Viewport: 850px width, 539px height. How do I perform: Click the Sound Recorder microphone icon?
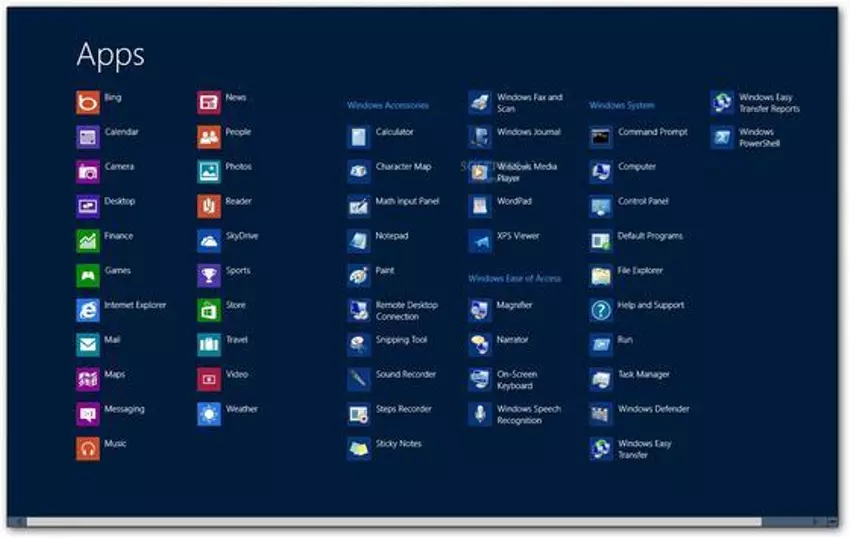tap(359, 380)
